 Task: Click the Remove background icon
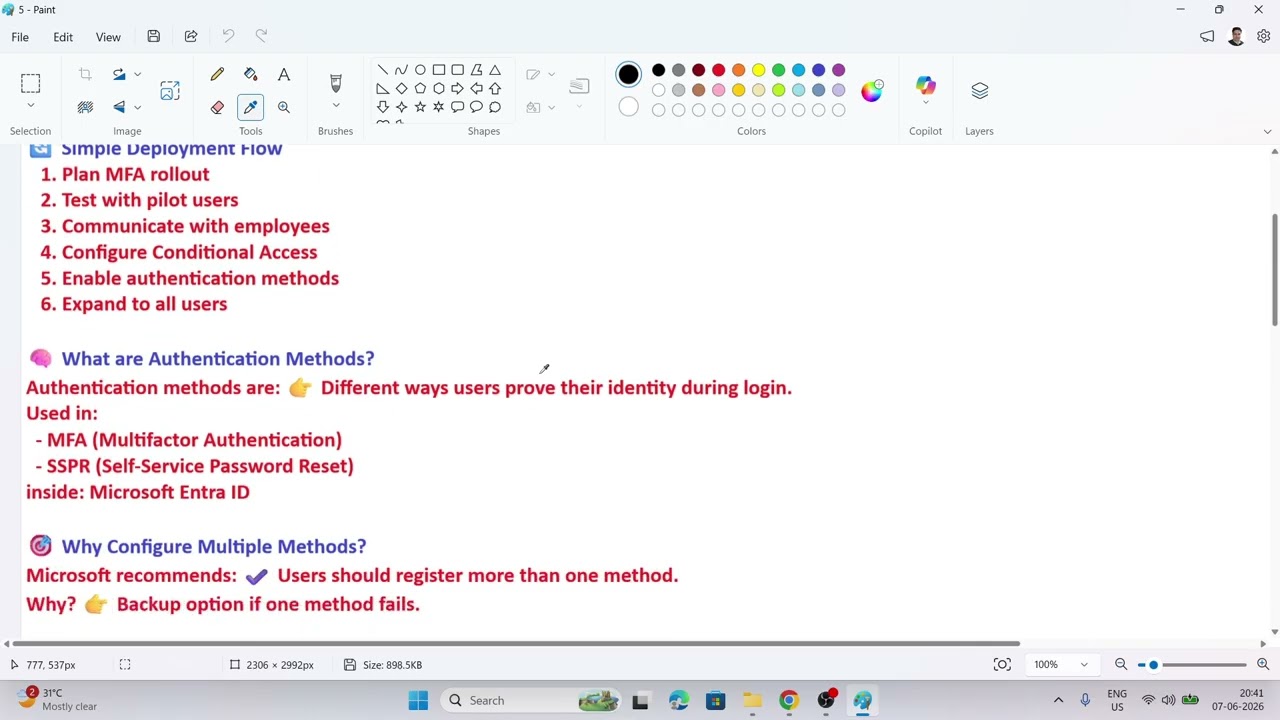pyautogui.click(x=85, y=107)
